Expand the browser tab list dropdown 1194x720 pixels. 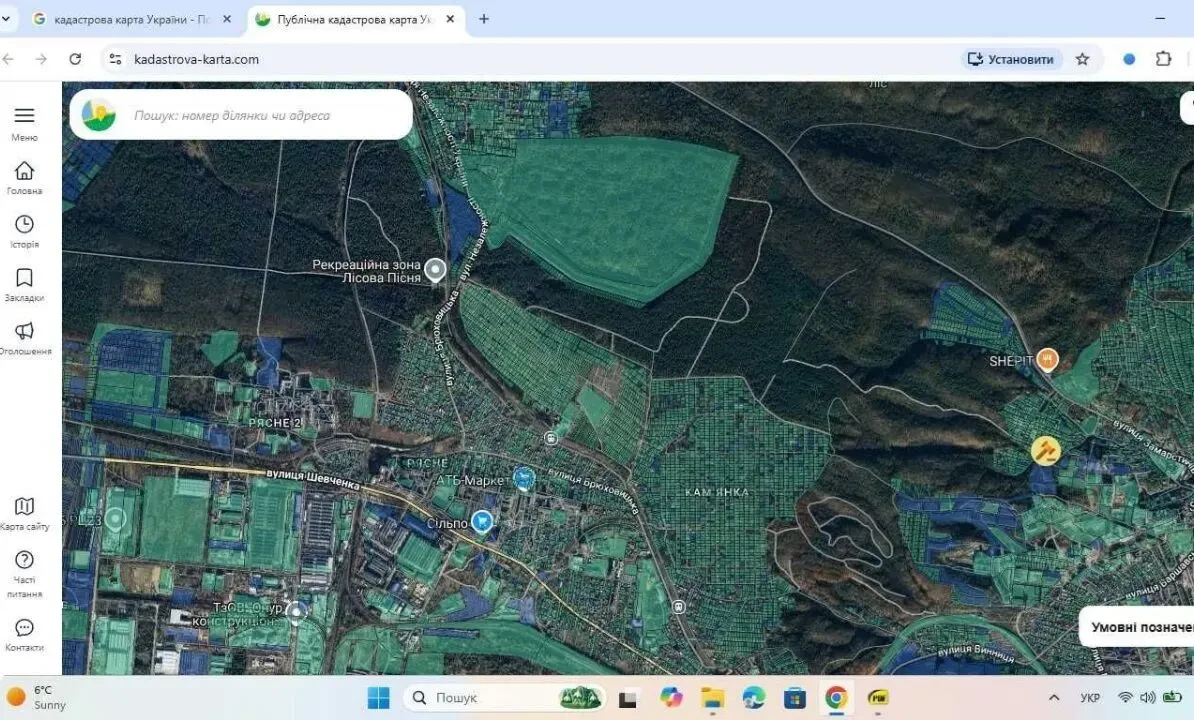tap(6, 19)
